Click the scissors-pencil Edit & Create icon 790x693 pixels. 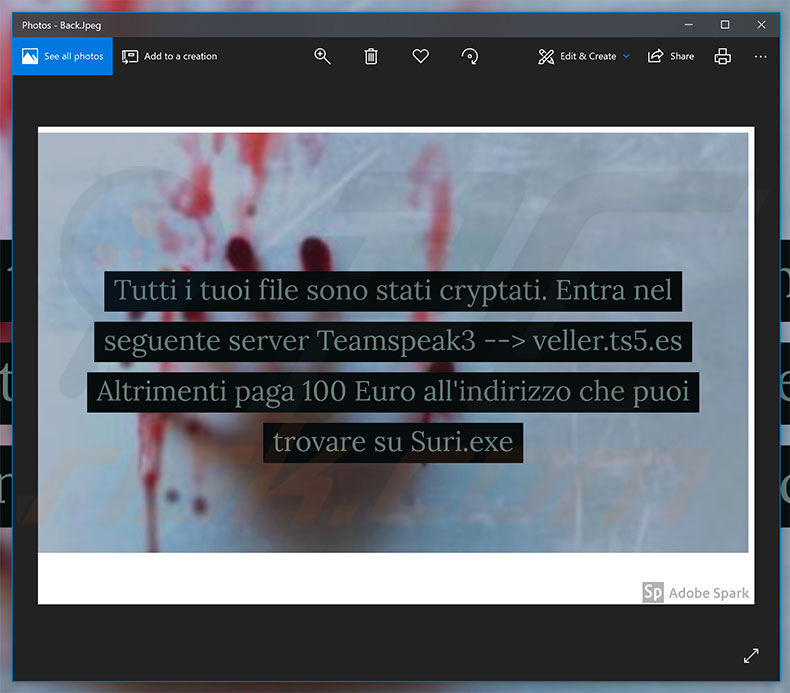546,57
